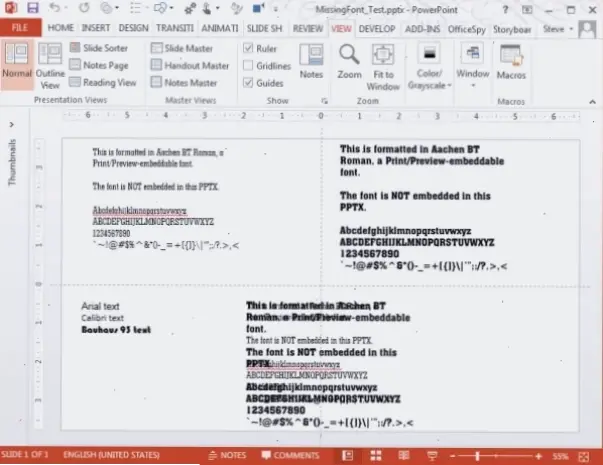
Task: Click the PowerPoint application icon
Action: [10, 8]
